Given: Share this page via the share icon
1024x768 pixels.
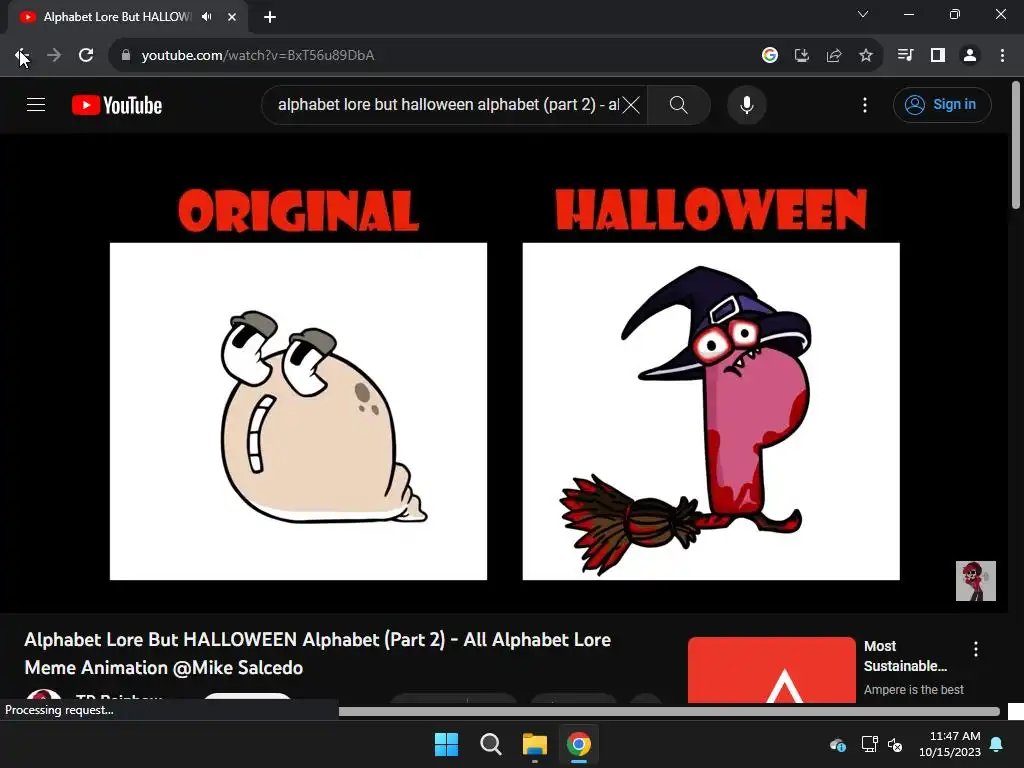Looking at the screenshot, I should (x=834, y=56).
